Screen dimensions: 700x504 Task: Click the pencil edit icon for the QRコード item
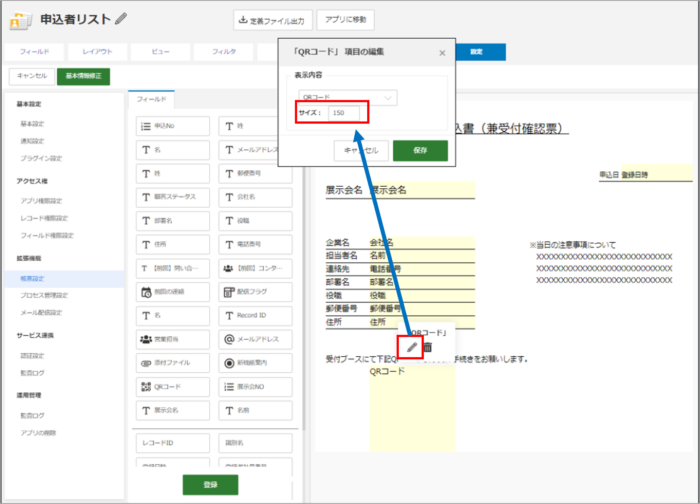point(412,347)
